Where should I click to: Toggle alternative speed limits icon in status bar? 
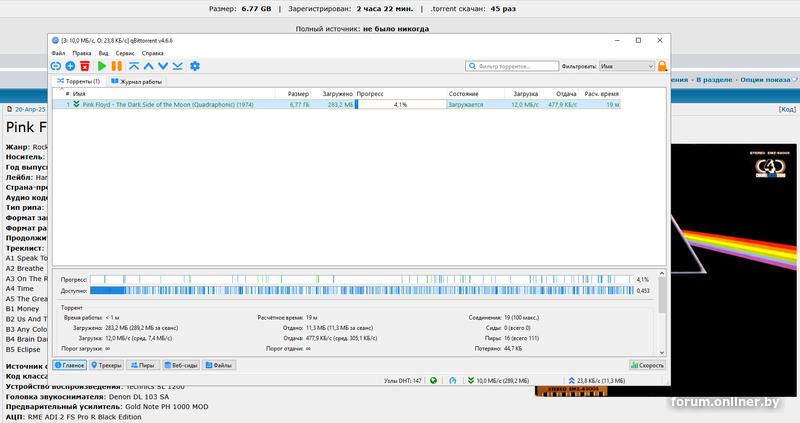pos(453,380)
